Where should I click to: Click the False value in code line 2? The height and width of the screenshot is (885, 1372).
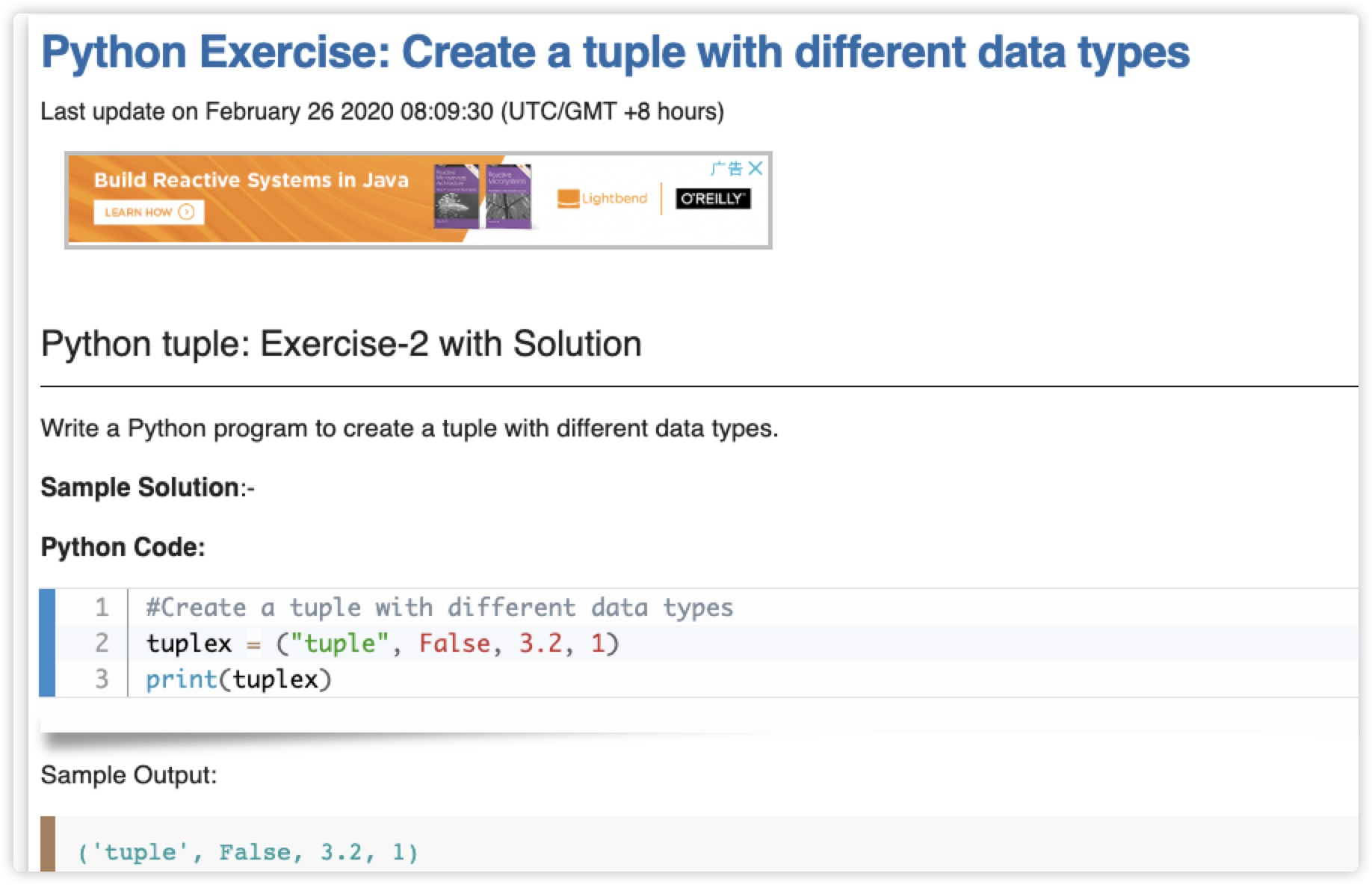click(x=454, y=643)
